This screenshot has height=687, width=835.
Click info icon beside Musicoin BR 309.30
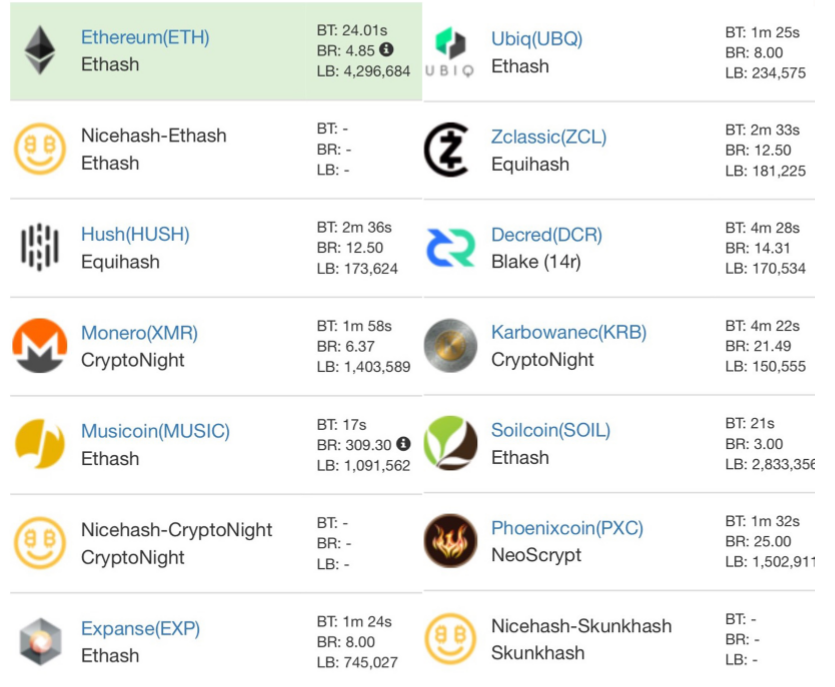click(403, 443)
